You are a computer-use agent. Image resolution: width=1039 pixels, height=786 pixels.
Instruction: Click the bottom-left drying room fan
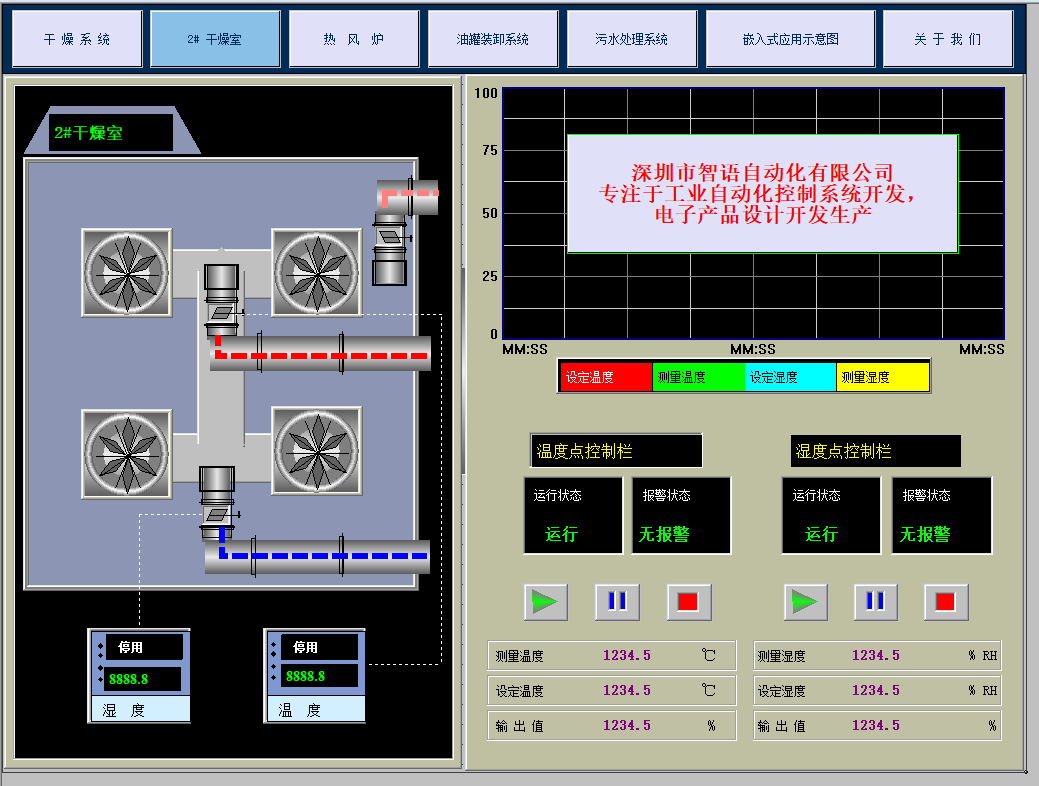[127, 454]
